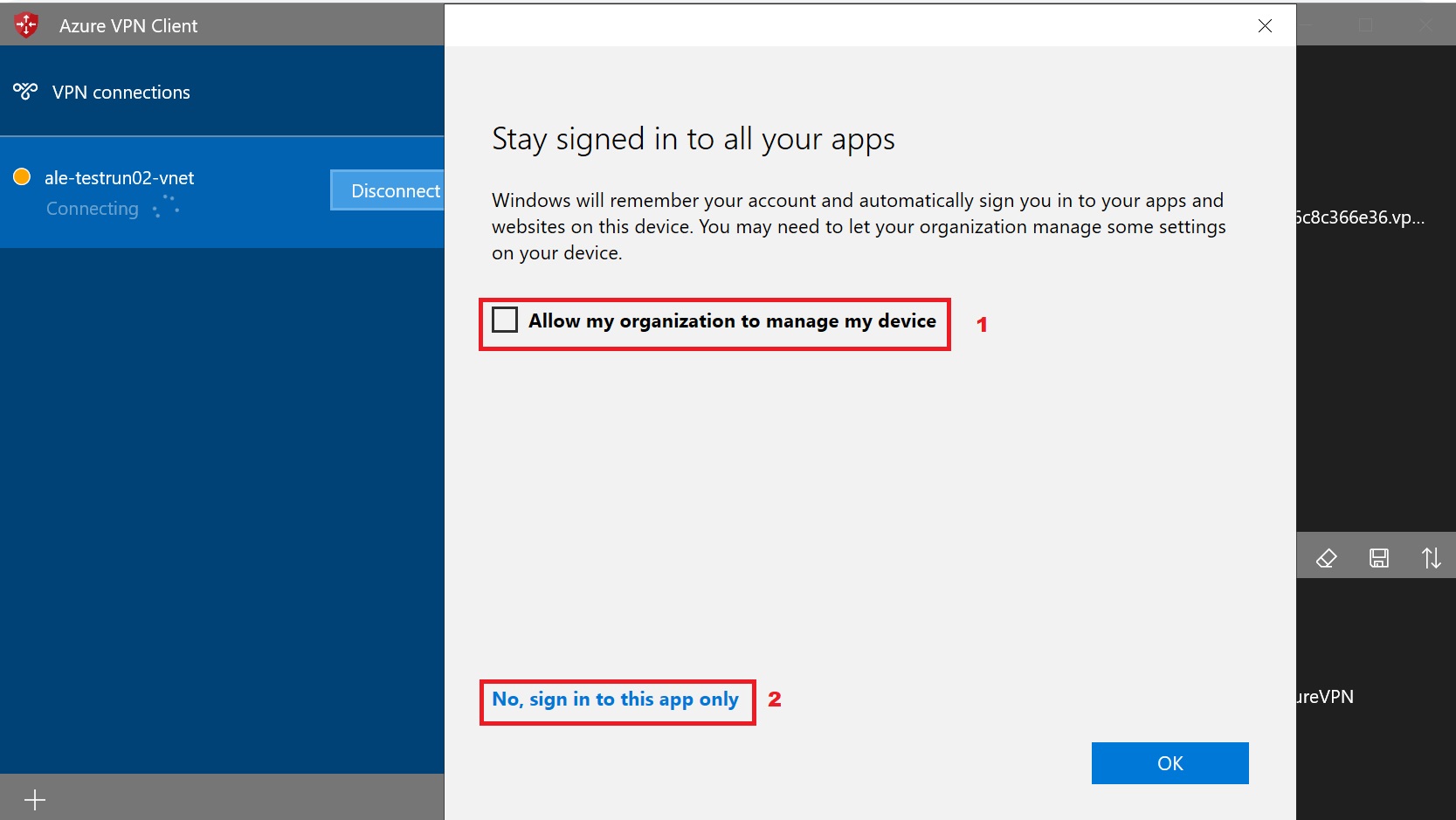Click the Stay signed in to all your apps heading
Image resolution: width=1456 pixels, height=820 pixels.
click(x=693, y=140)
